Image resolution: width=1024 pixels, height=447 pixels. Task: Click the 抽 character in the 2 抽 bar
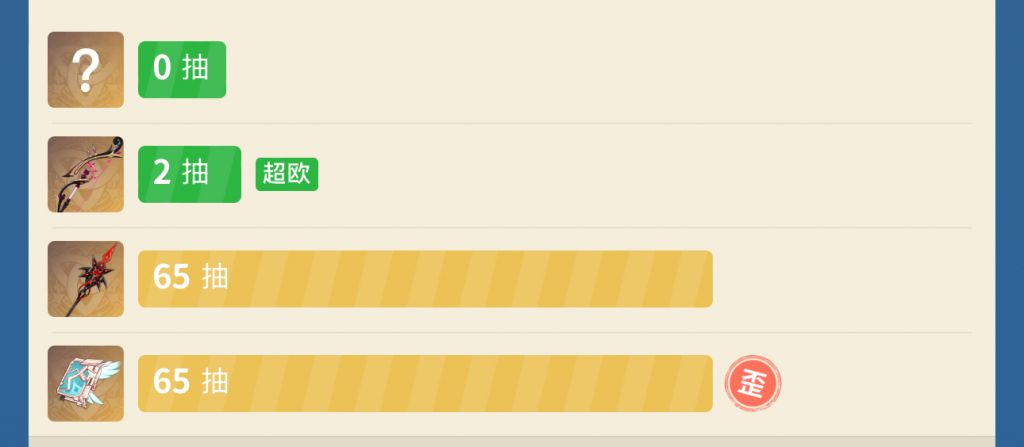(195, 173)
